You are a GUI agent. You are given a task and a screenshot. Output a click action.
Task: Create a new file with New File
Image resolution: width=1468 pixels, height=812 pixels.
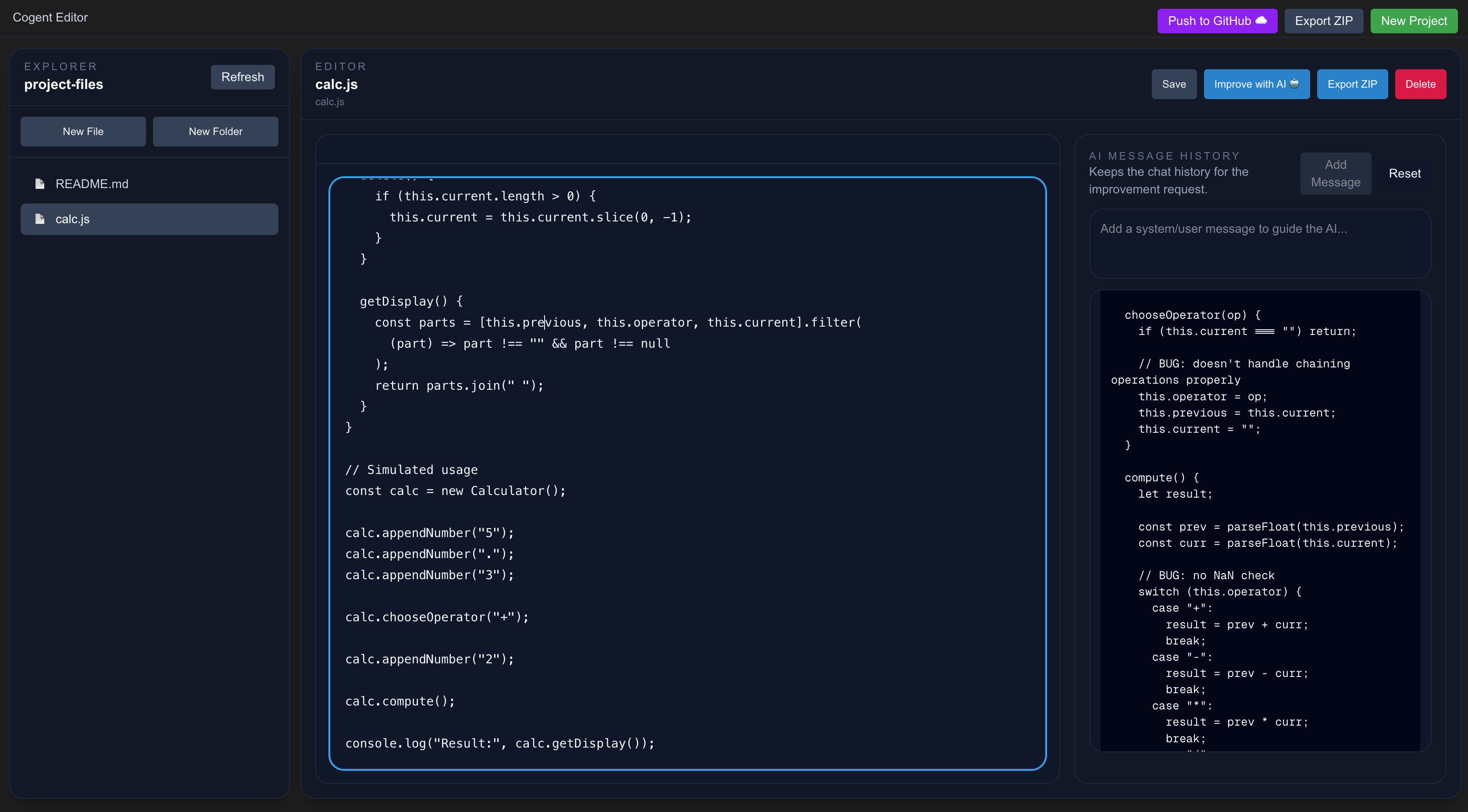83,131
